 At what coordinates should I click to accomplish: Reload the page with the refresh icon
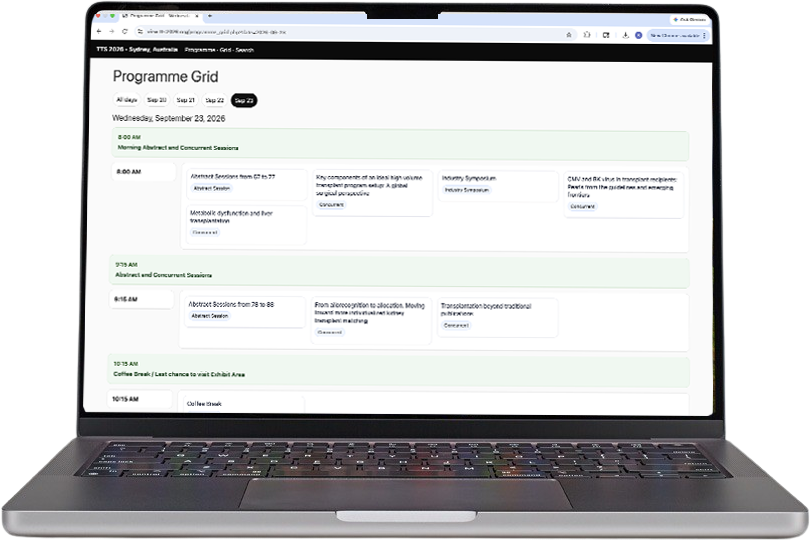(122, 33)
